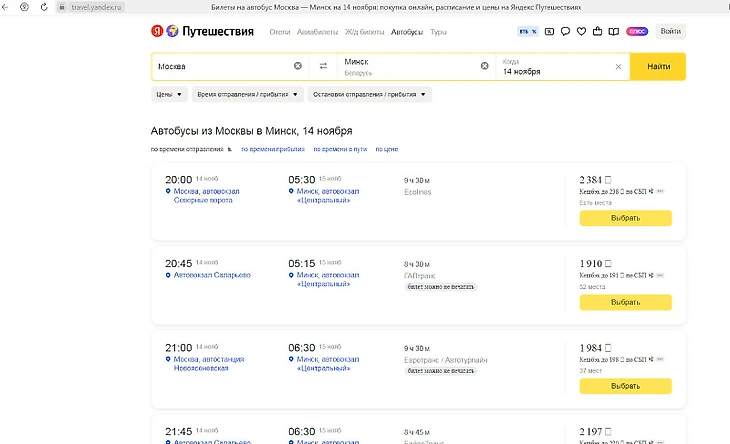Click the pin icon for 06:30 Минск arrival at 21:00 trip

(x=291, y=359)
